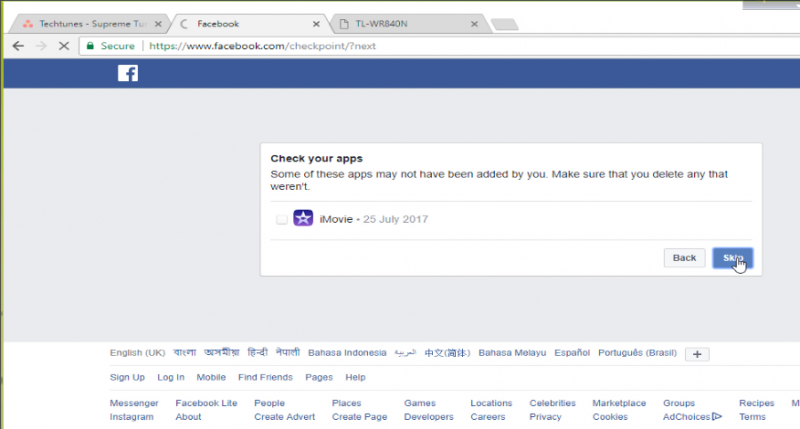
Task: Click the Skip button
Action: 733,258
